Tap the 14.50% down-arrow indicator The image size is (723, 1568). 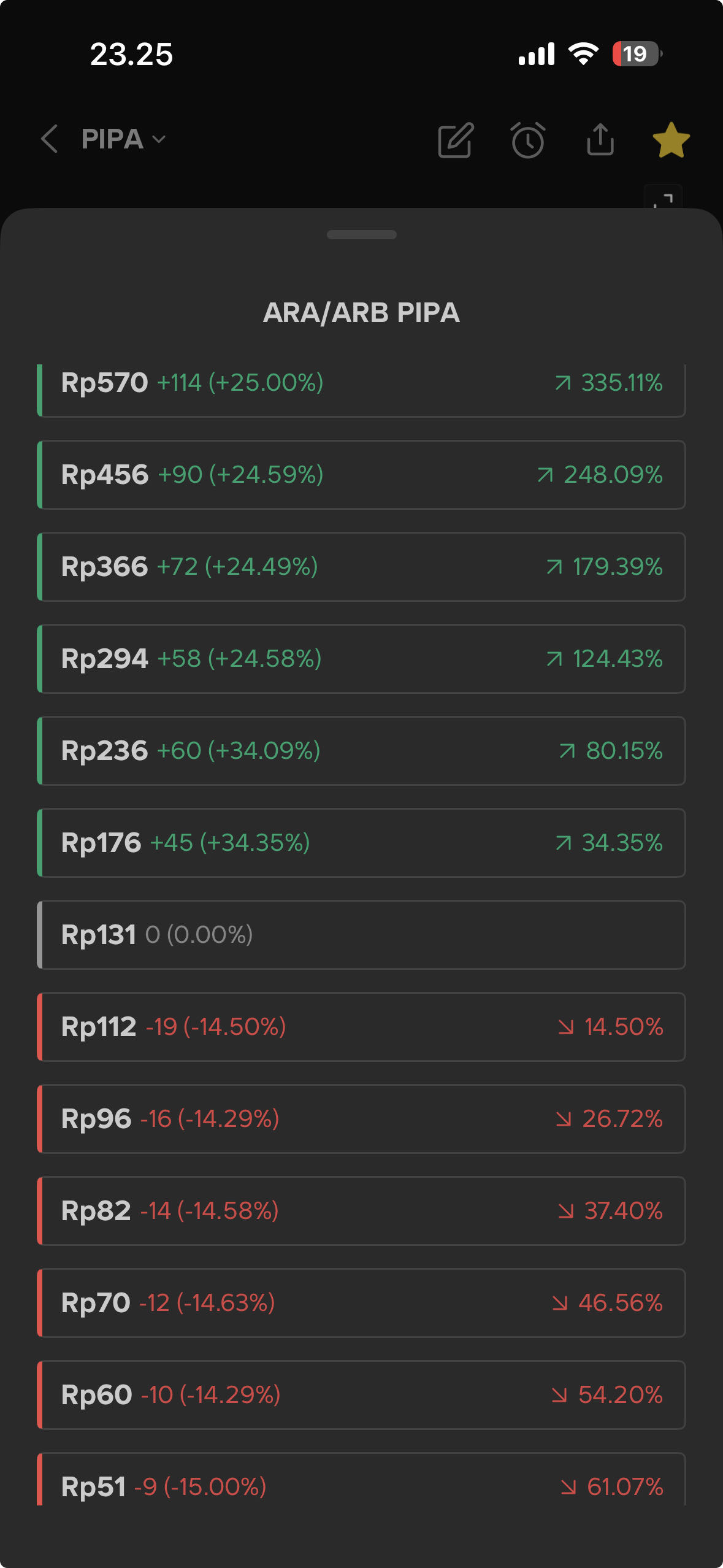[x=611, y=1027]
